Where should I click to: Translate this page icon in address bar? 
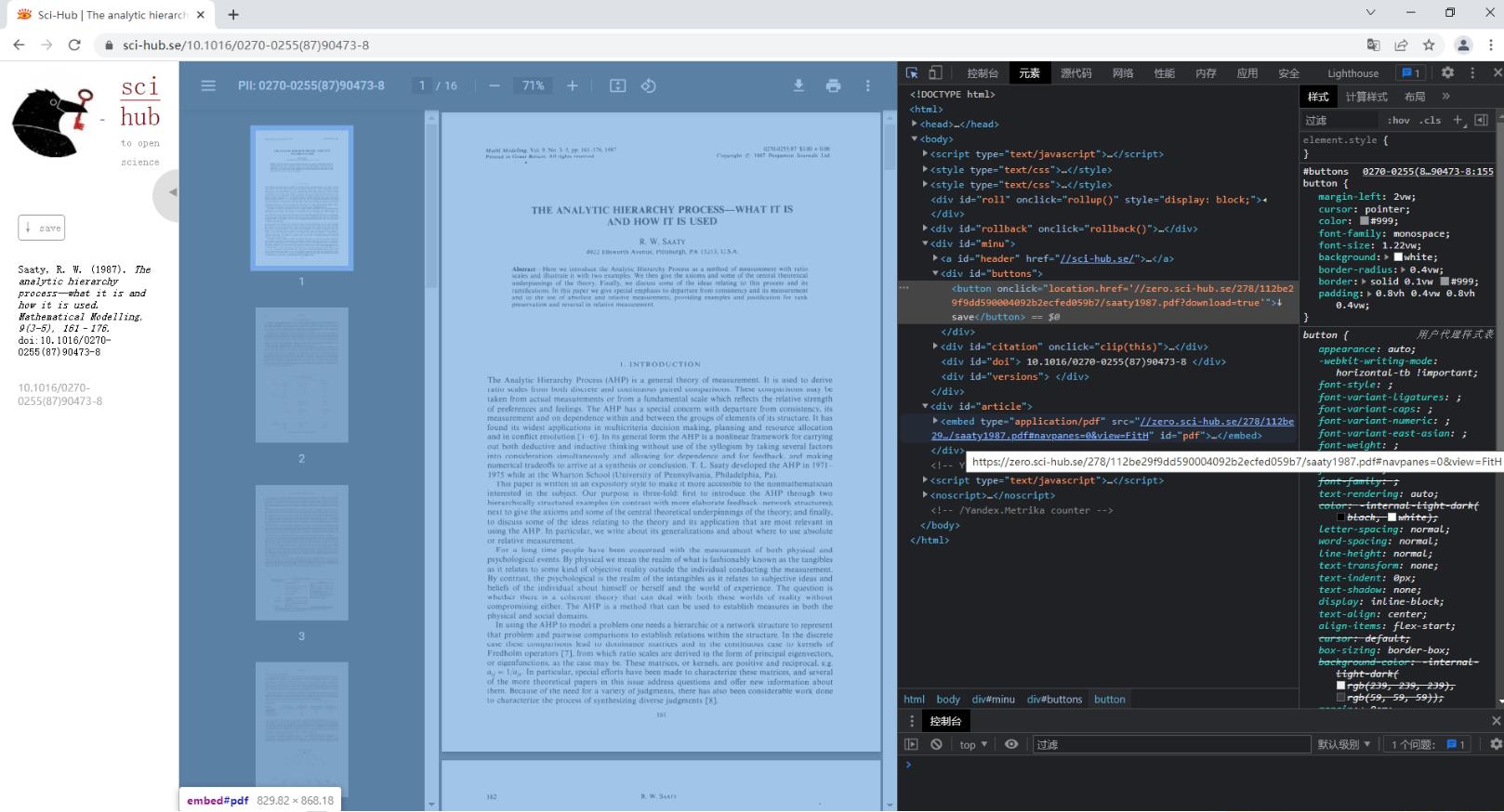1373,45
